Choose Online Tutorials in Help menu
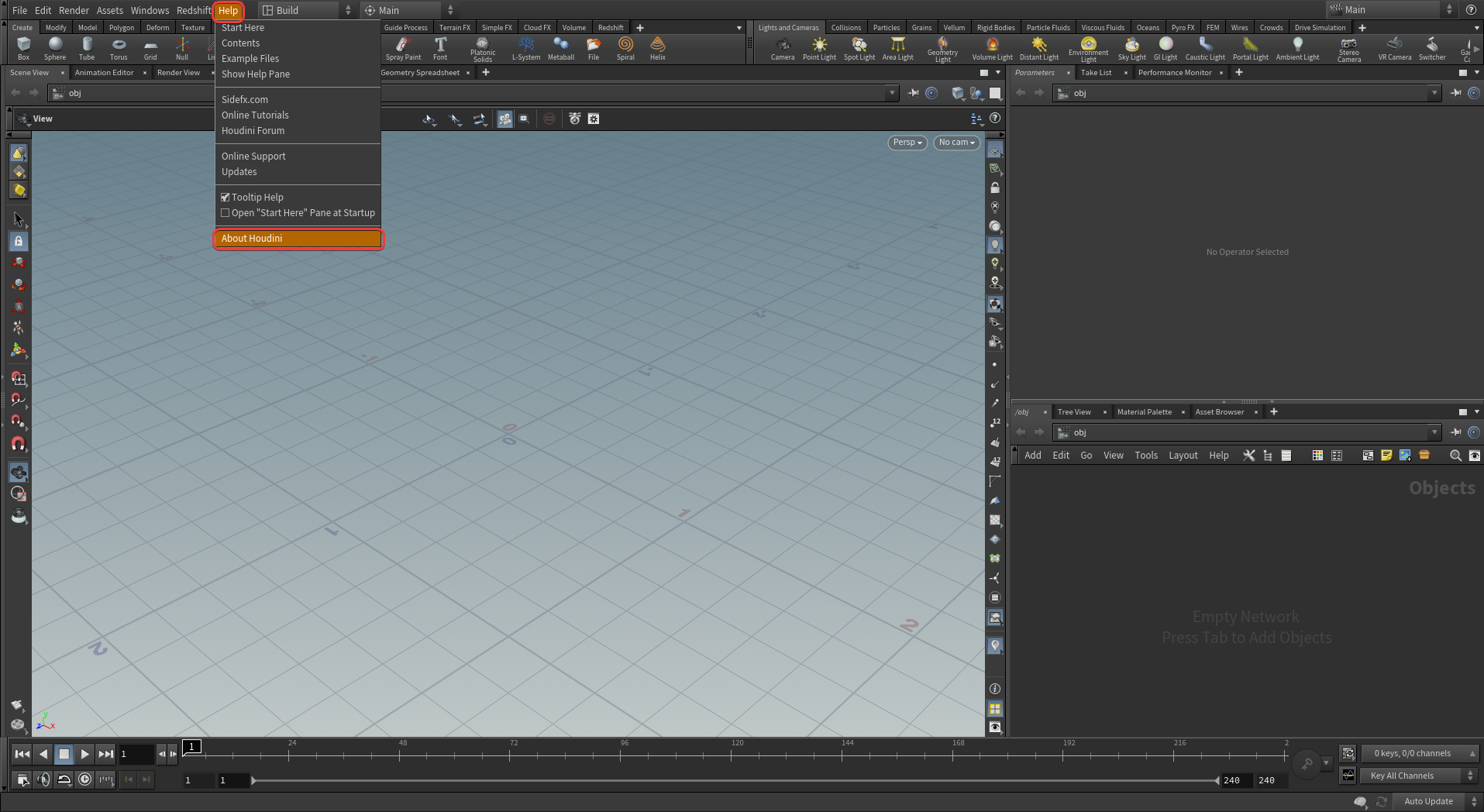 [x=298, y=115]
